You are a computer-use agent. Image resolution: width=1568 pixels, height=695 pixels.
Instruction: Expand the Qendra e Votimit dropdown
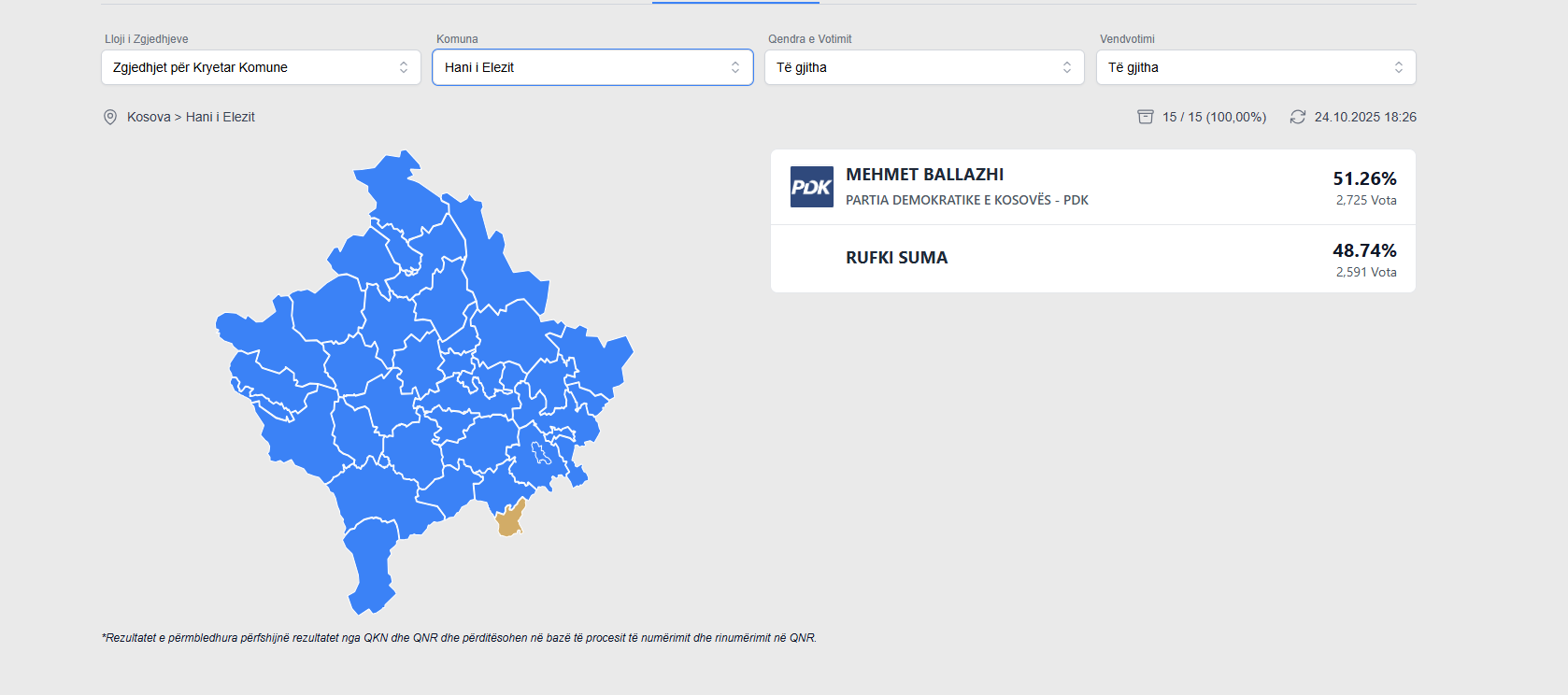click(x=924, y=67)
